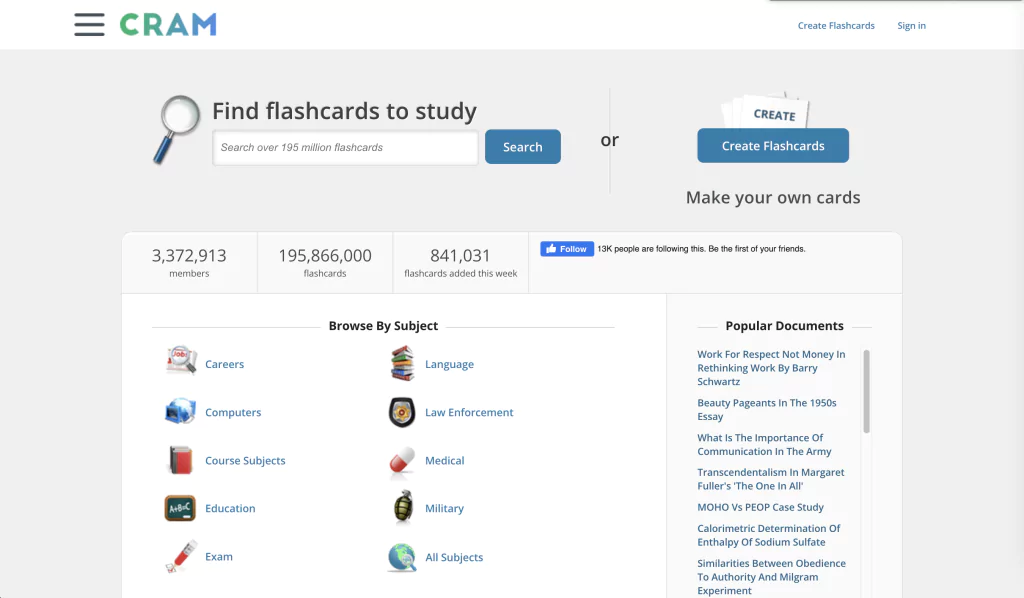Viewport: 1024px width, 598px height.
Task: Click the globe All Subjects icon
Action: tap(402, 558)
